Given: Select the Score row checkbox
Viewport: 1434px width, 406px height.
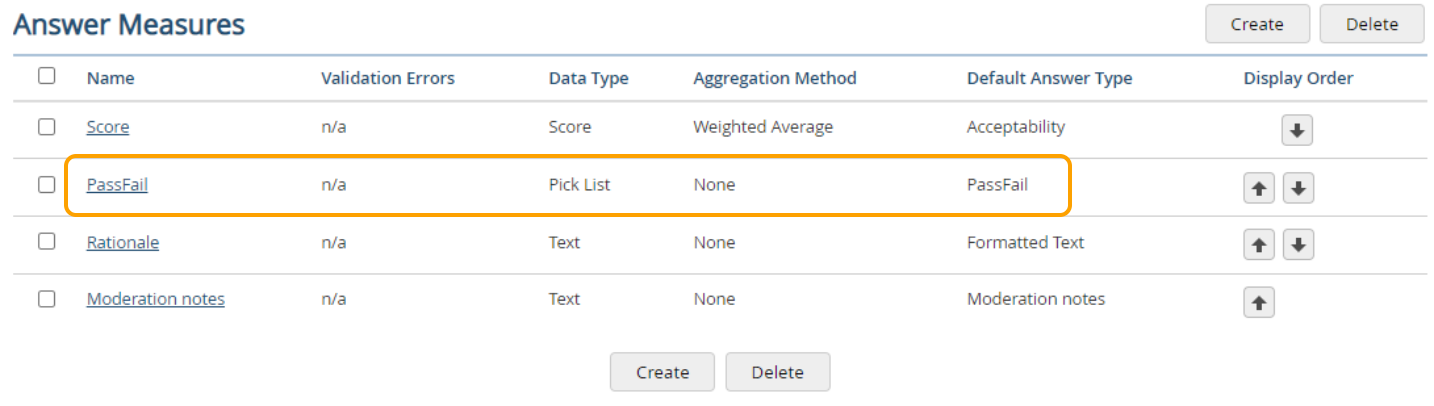Looking at the screenshot, I should (x=47, y=127).
